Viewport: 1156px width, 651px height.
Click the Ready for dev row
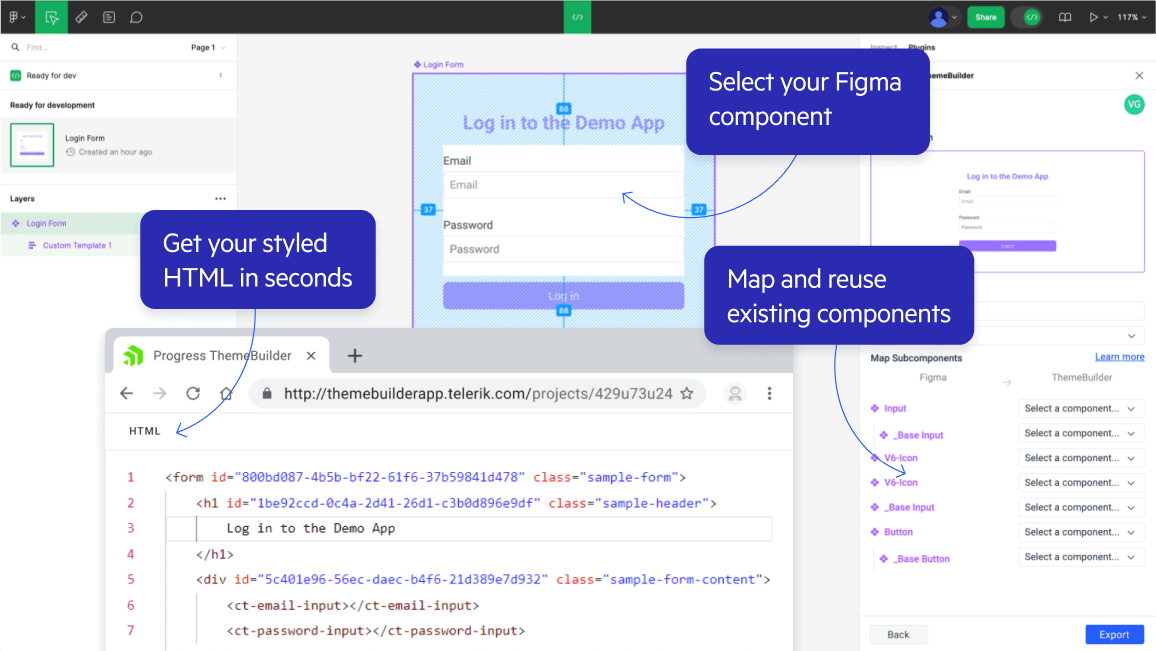pos(118,75)
